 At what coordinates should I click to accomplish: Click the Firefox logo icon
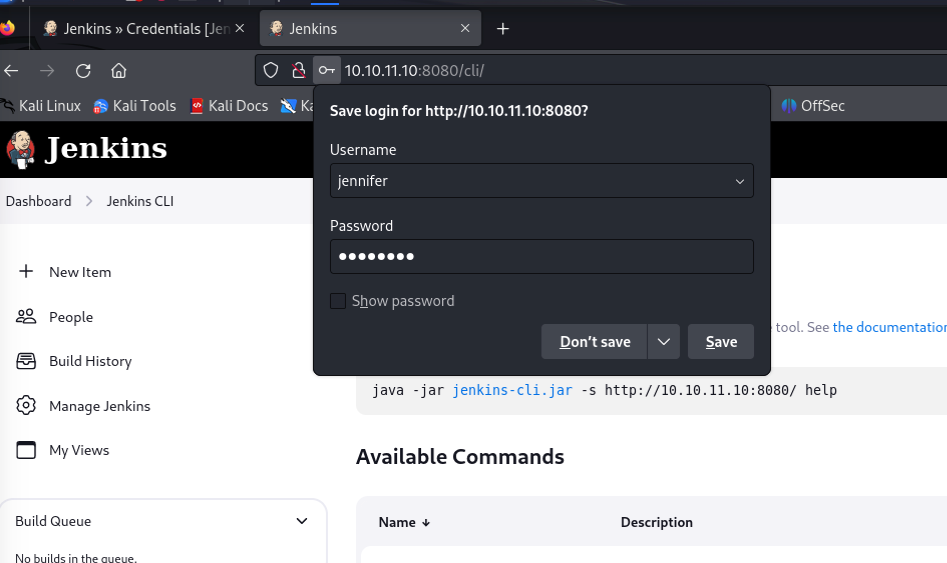(7, 28)
